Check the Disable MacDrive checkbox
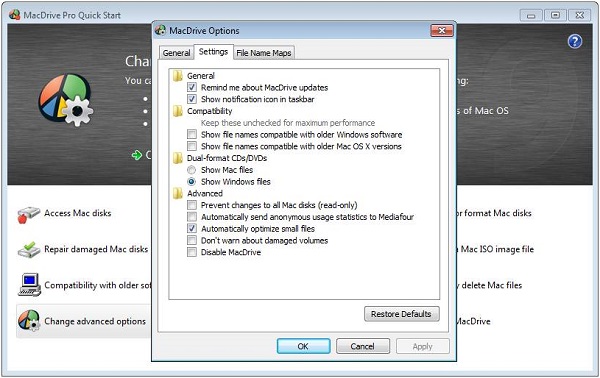600x378 pixels. tap(192, 252)
